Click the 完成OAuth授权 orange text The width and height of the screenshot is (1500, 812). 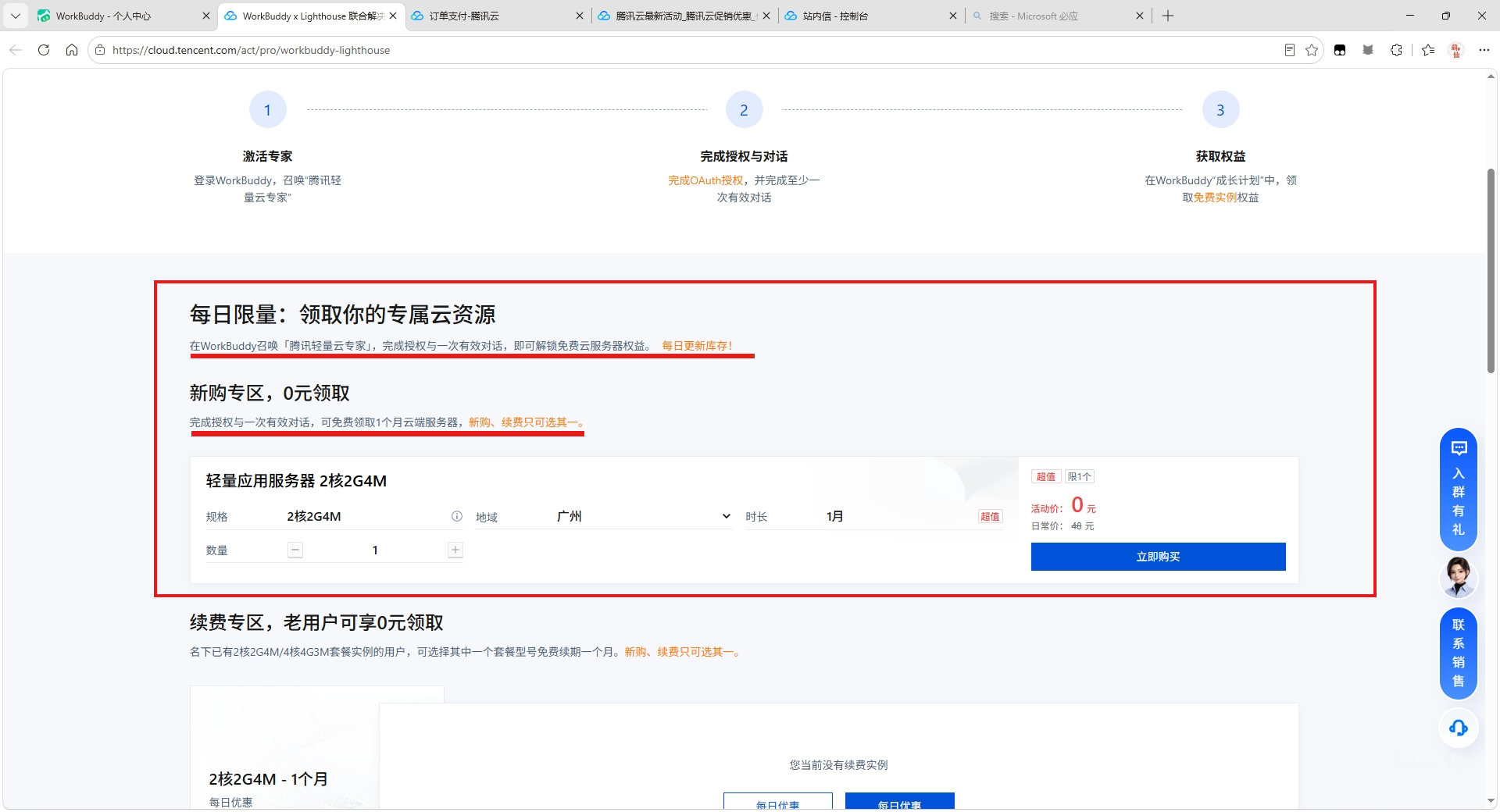click(705, 180)
